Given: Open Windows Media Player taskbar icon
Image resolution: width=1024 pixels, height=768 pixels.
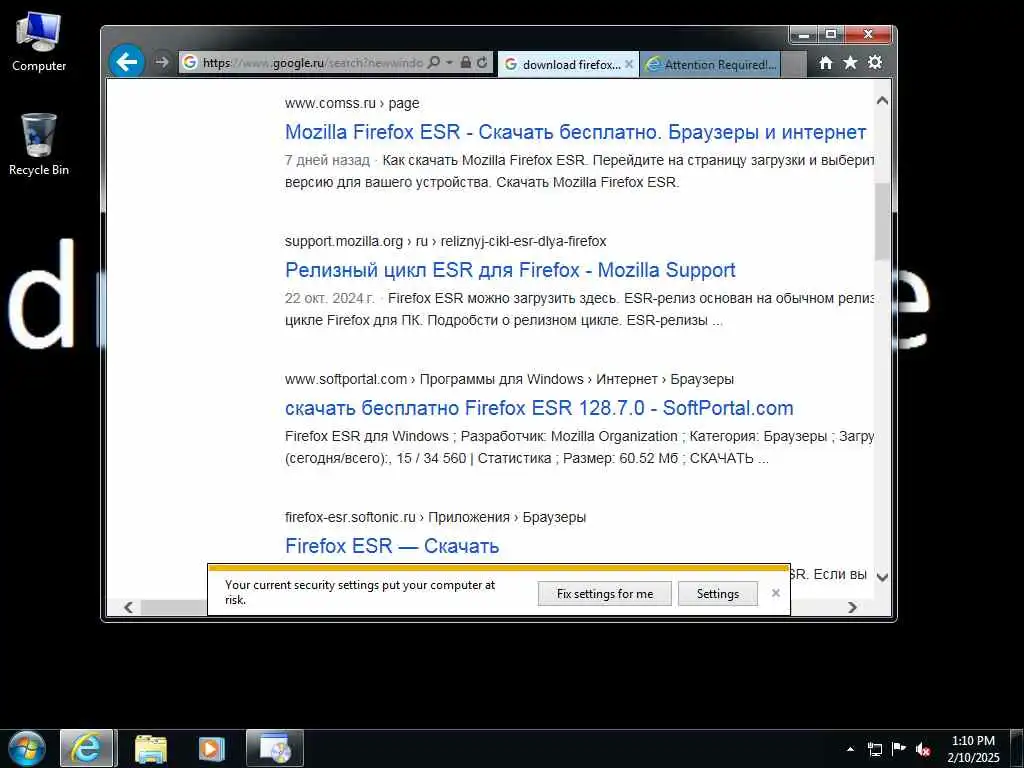Looking at the screenshot, I should [212, 749].
